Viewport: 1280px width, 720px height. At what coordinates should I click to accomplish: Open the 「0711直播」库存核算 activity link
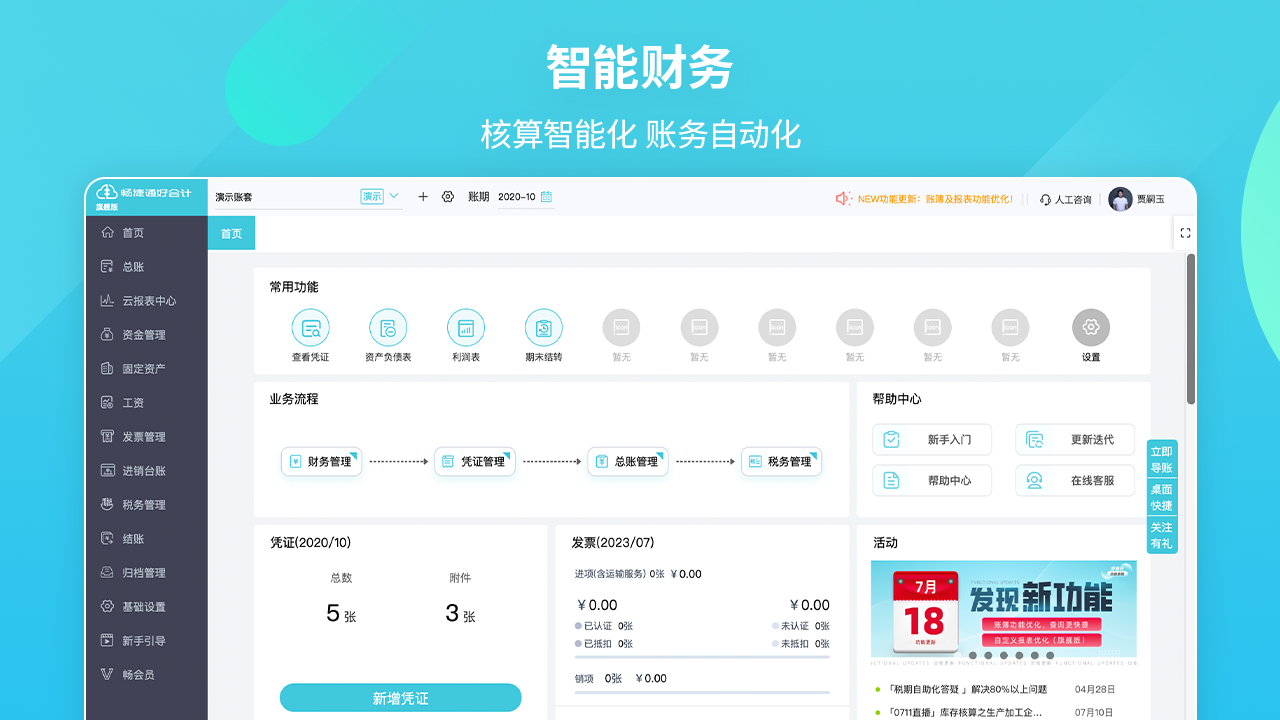pos(965,713)
